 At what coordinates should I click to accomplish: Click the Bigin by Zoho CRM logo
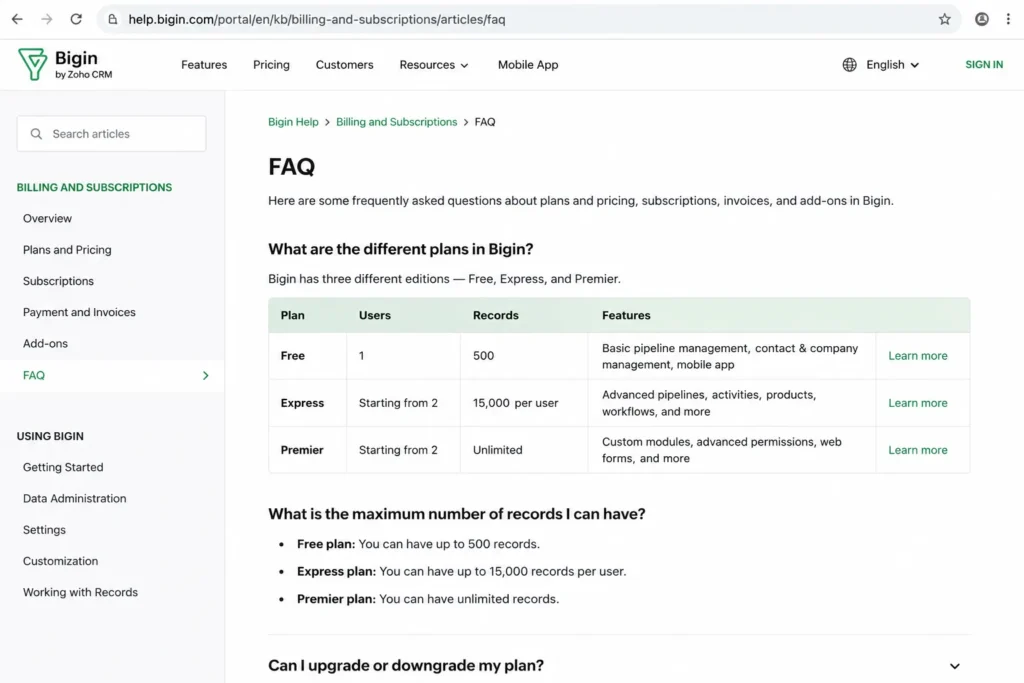click(65, 64)
